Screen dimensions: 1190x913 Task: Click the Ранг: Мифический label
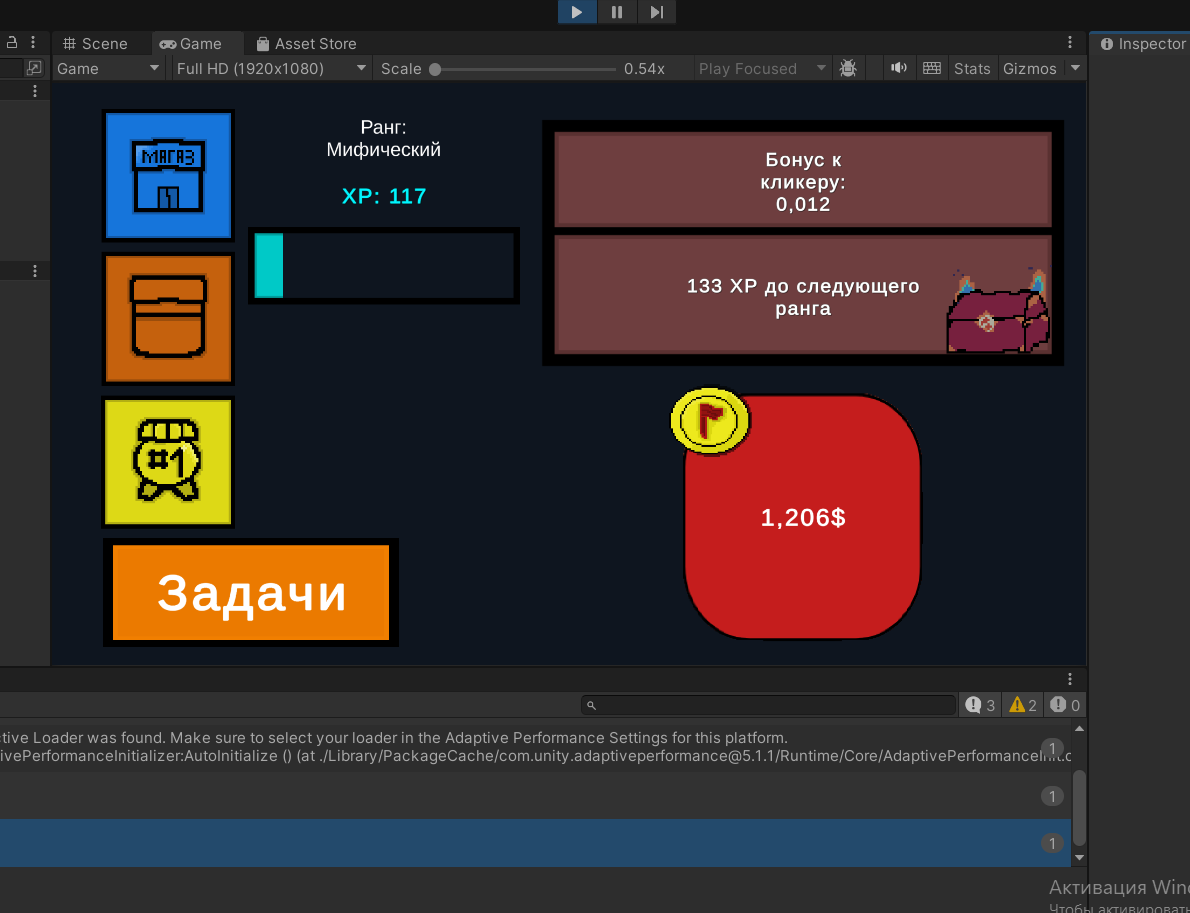coord(384,139)
